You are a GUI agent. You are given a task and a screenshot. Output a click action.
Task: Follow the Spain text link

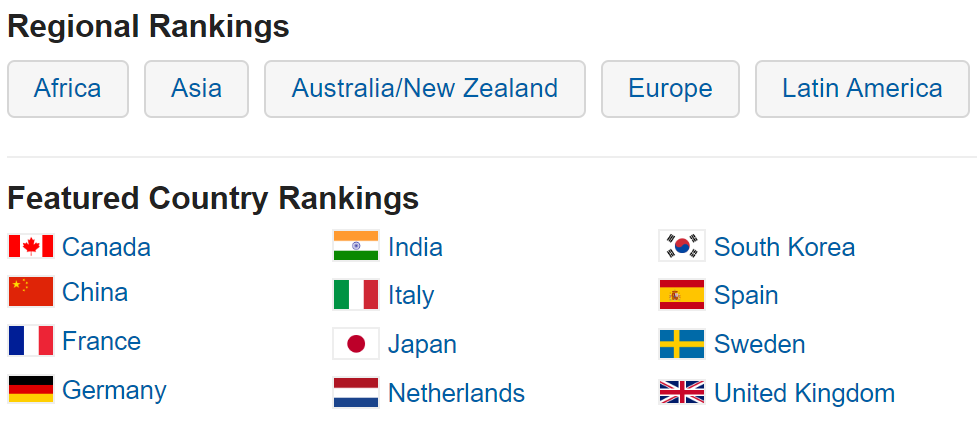[746, 295]
